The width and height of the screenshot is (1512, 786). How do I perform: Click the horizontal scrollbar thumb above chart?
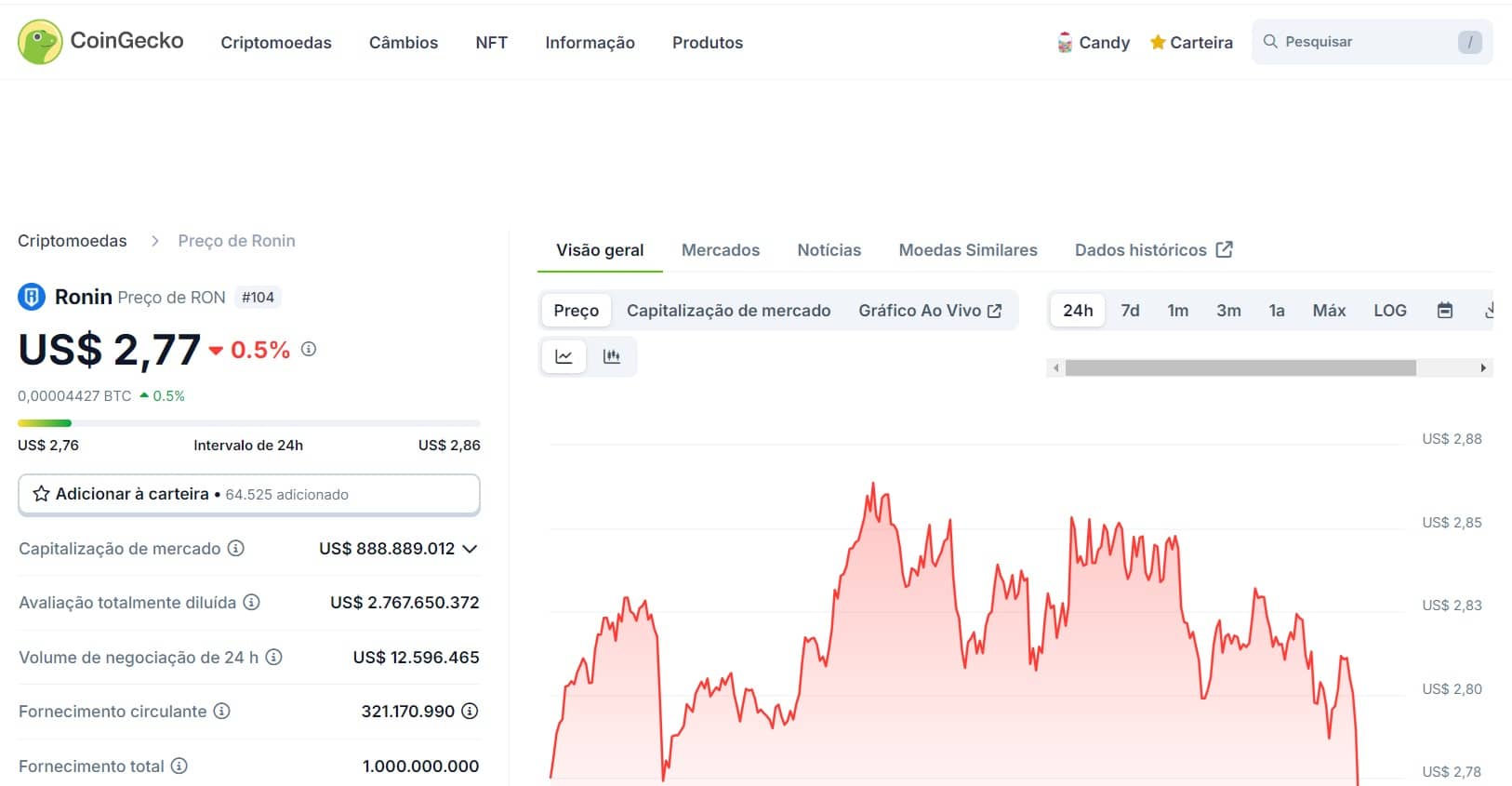[1240, 368]
